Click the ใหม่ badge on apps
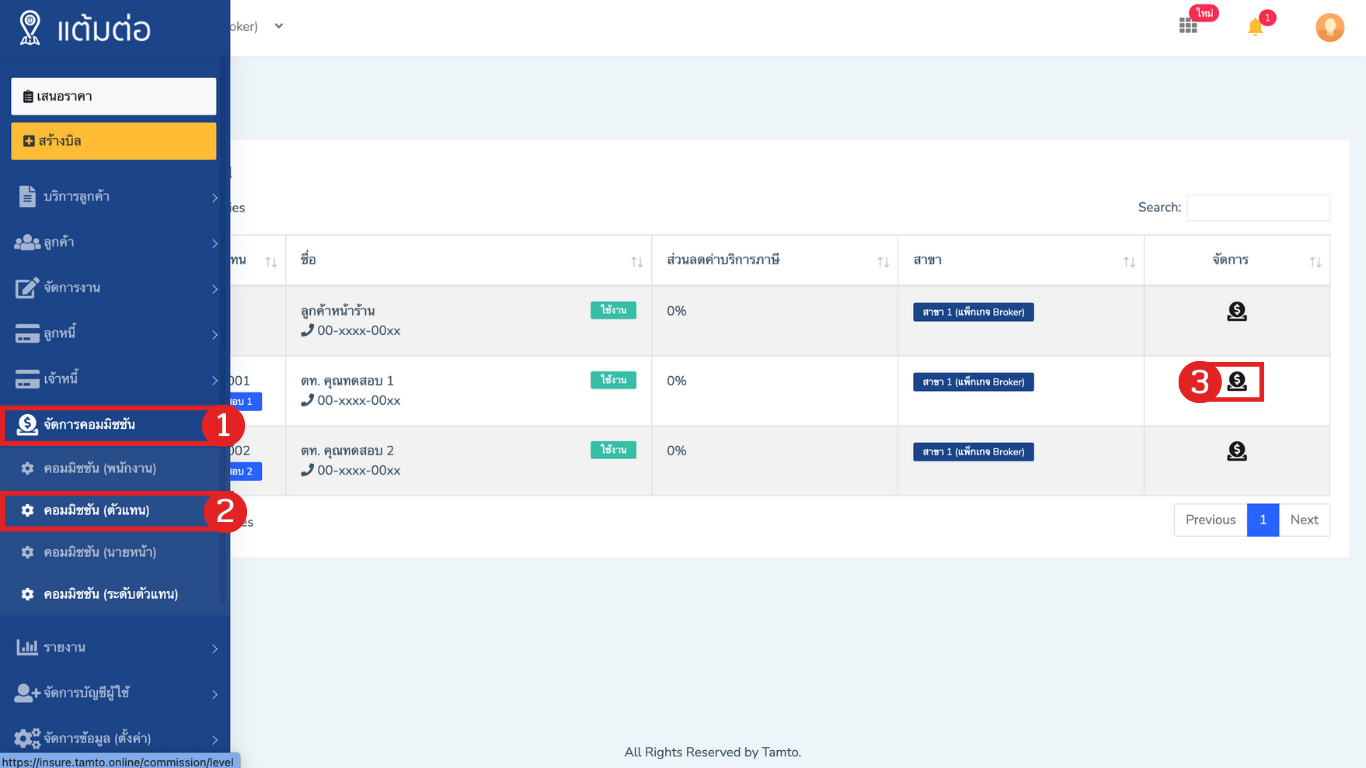The width and height of the screenshot is (1366, 768). click(x=1204, y=13)
